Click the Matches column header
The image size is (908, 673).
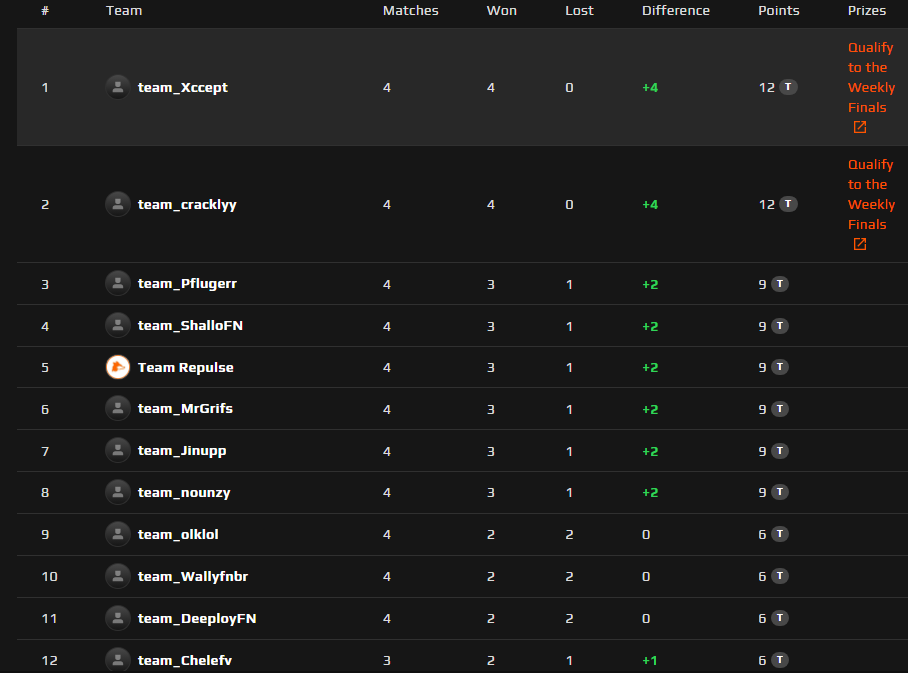pos(411,10)
